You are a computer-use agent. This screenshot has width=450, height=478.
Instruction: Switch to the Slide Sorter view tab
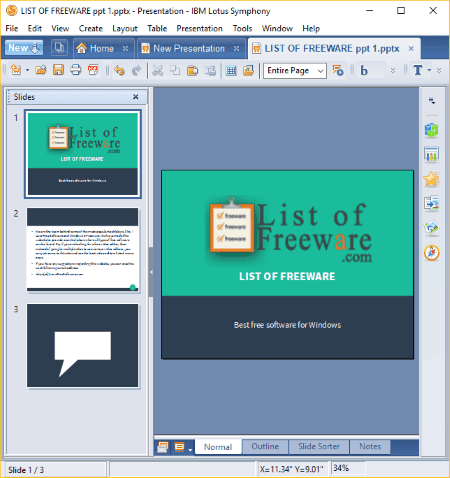click(319, 447)
